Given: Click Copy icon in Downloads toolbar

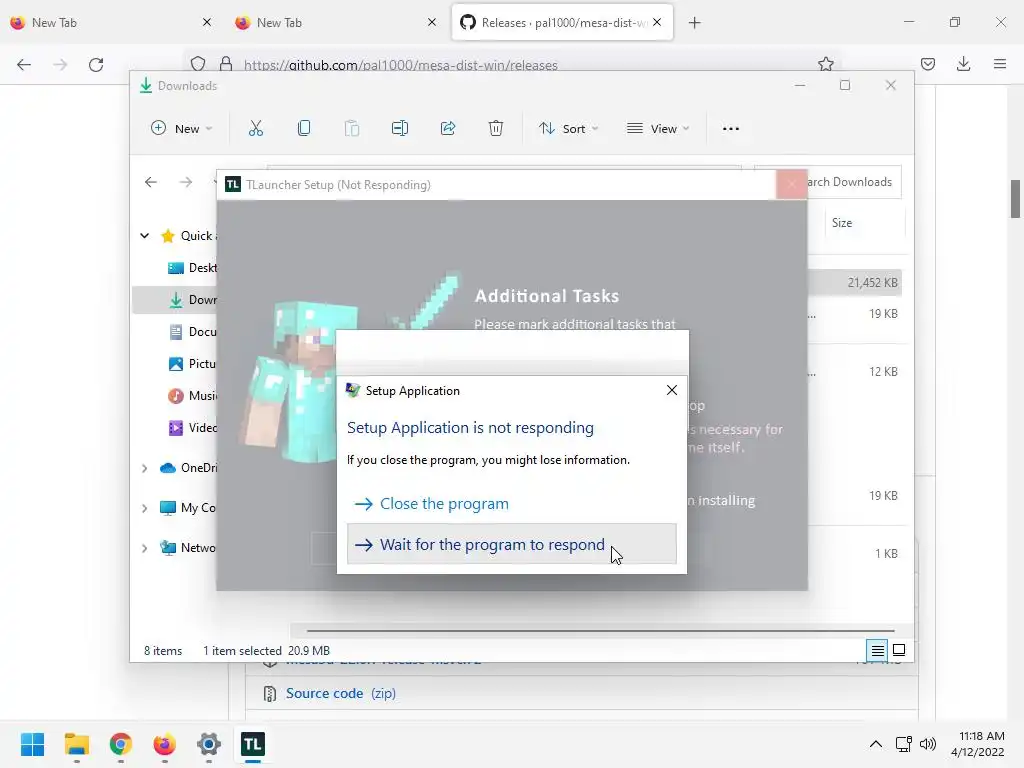Looking at the screenshot, I should [x=304, y=129].
